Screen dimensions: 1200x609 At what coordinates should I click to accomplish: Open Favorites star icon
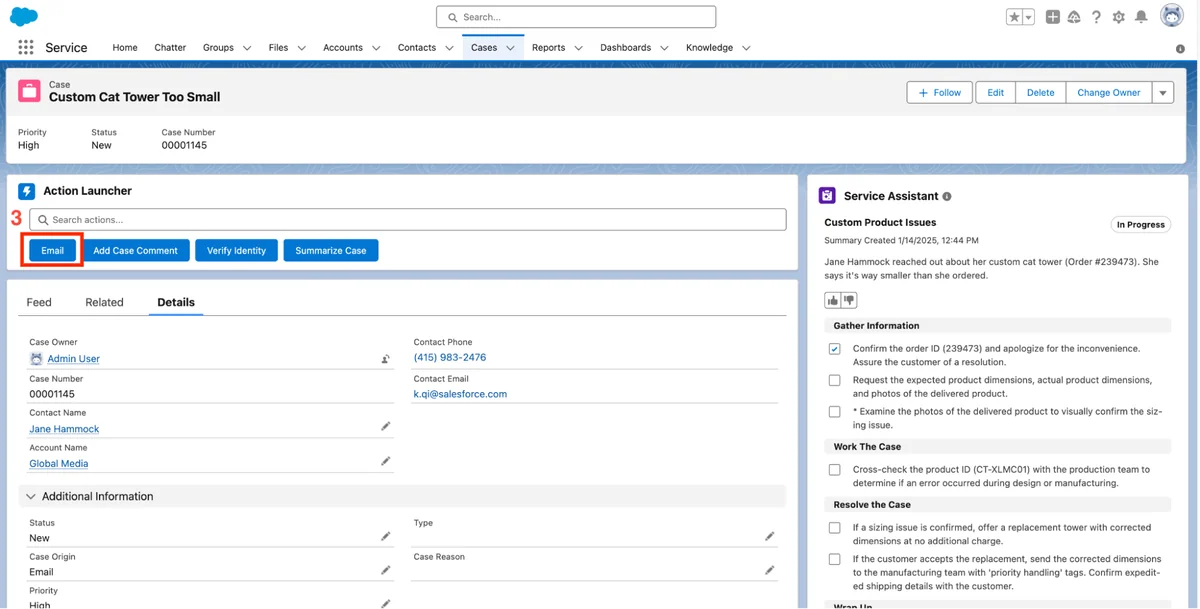(1014, 17)
